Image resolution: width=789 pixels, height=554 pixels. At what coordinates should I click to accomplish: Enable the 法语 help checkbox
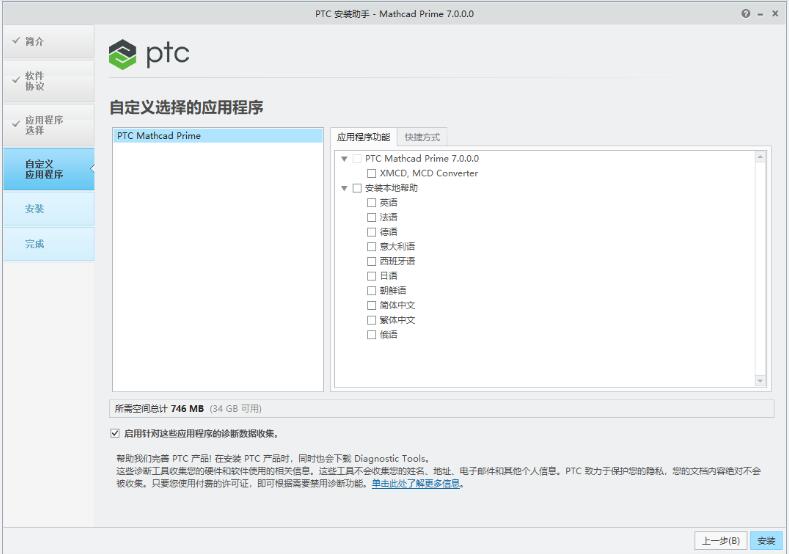pos(371,217)
